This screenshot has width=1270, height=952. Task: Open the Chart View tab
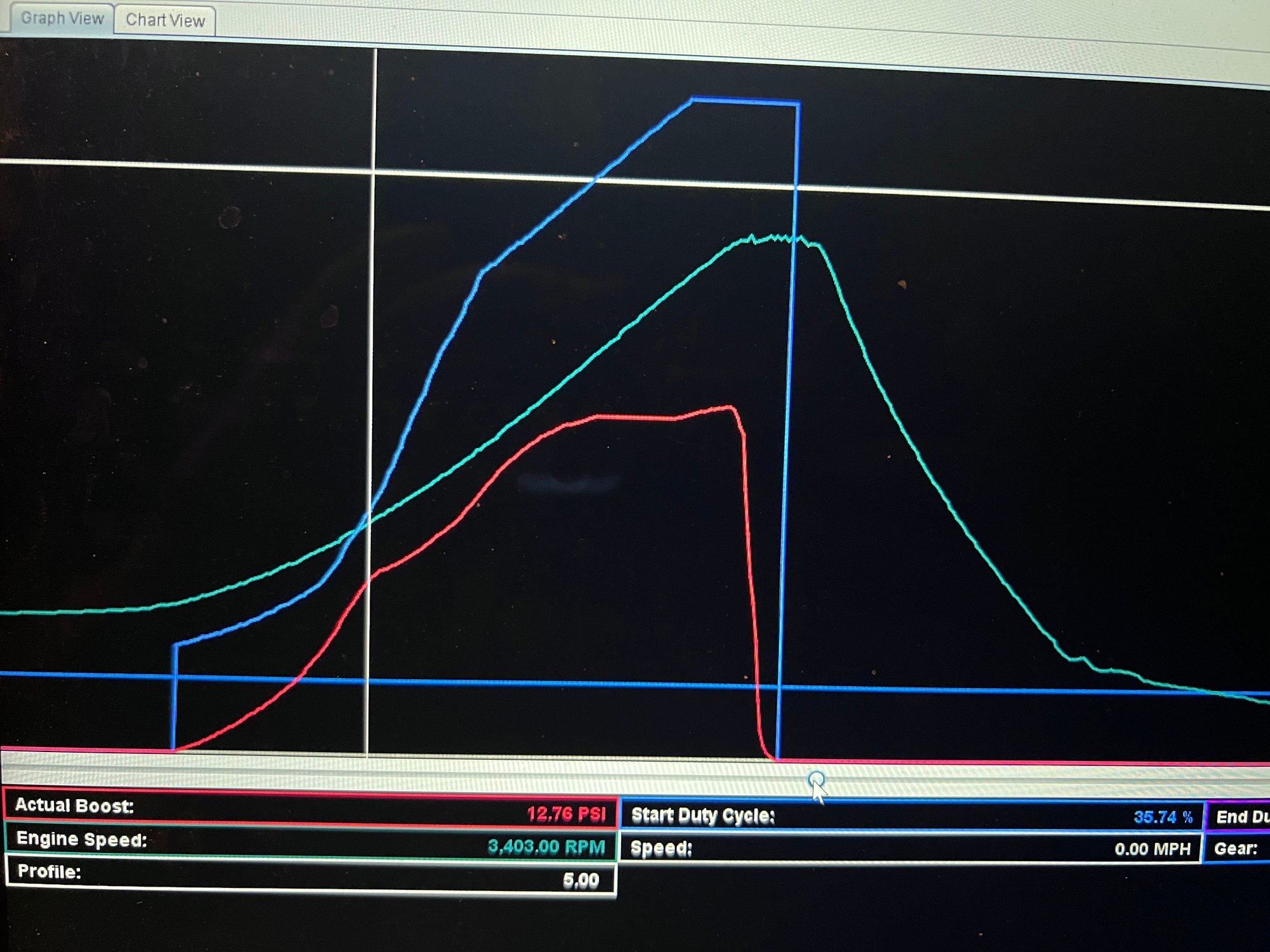[x=165, y=20]
